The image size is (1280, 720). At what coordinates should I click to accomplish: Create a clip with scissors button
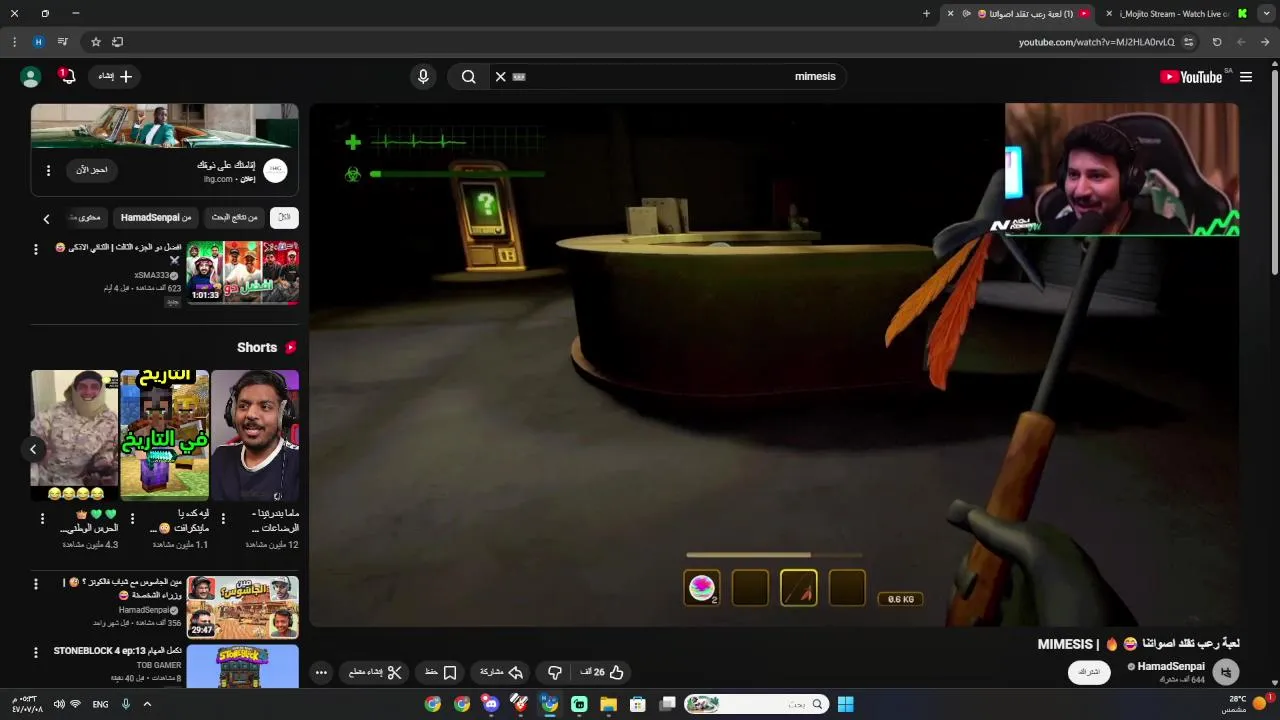(376, 672)
